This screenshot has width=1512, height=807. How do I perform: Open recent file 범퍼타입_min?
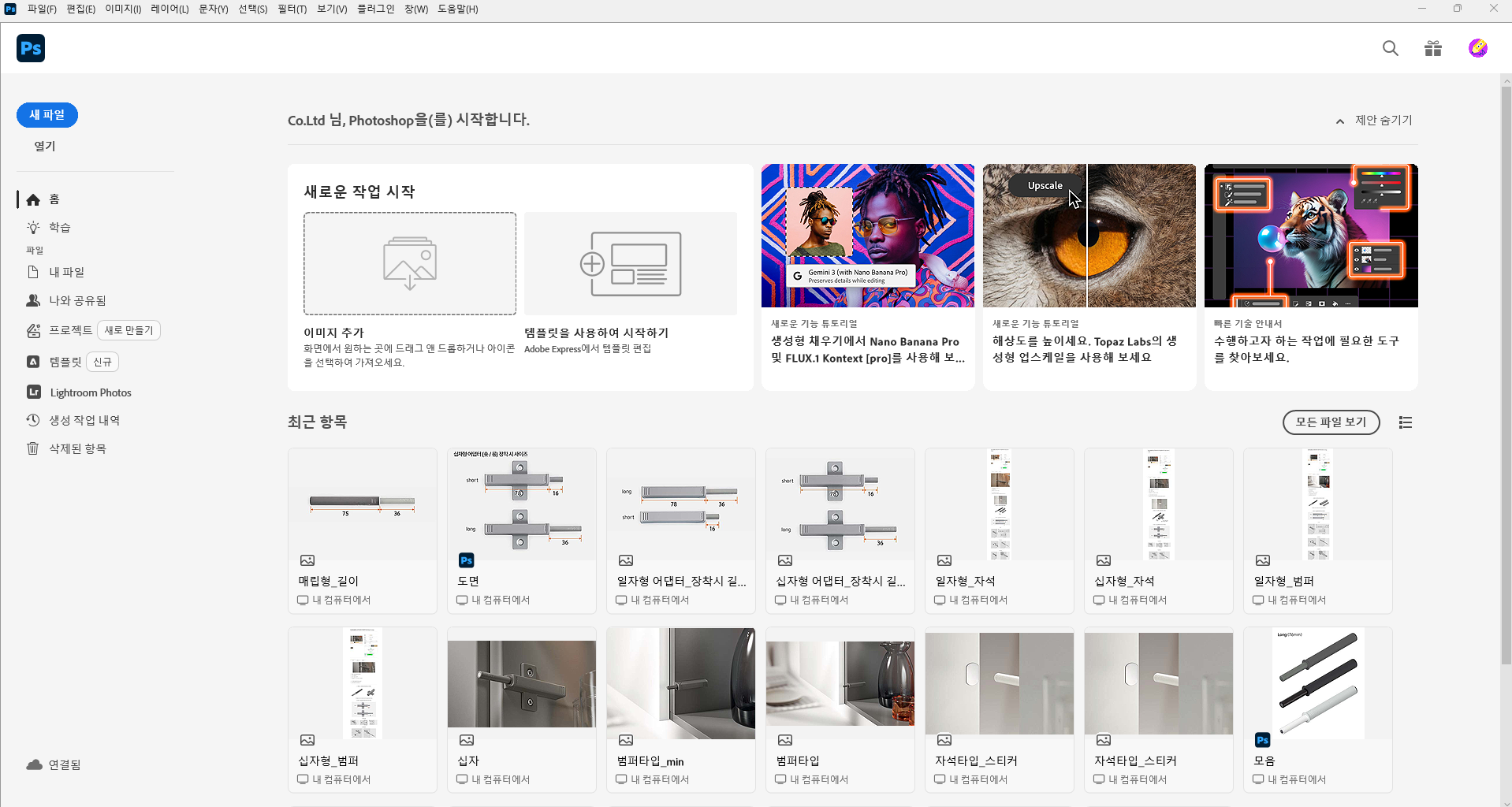(681, 709)
